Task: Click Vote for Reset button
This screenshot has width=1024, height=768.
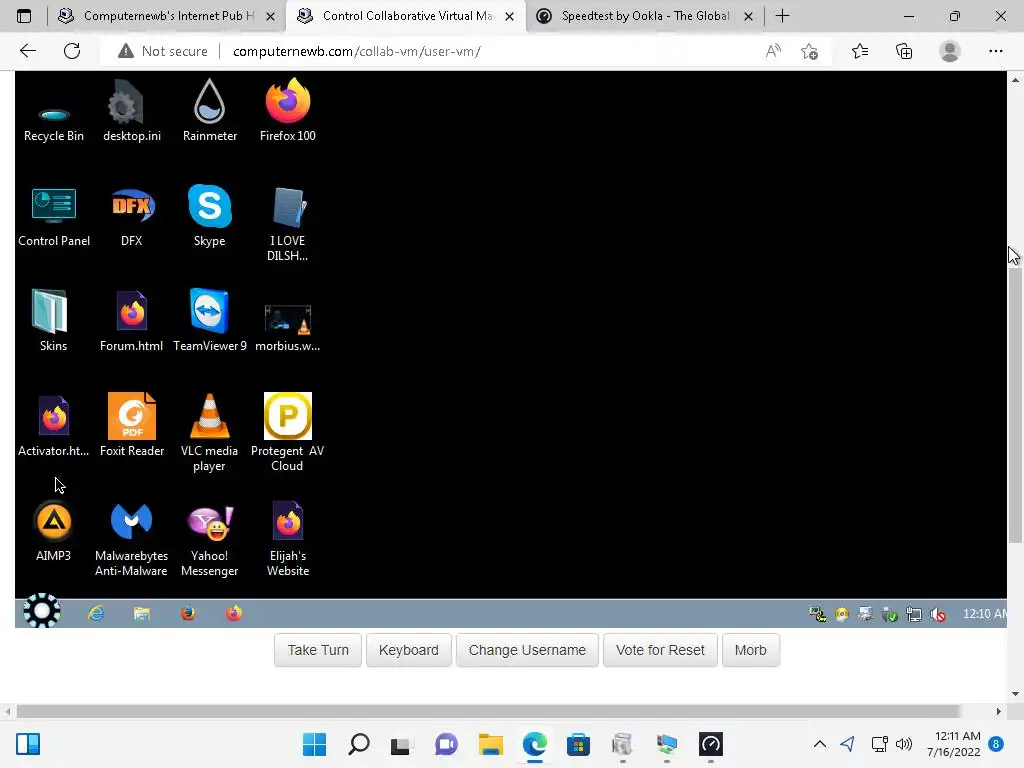Action: (x=660, y=650)
